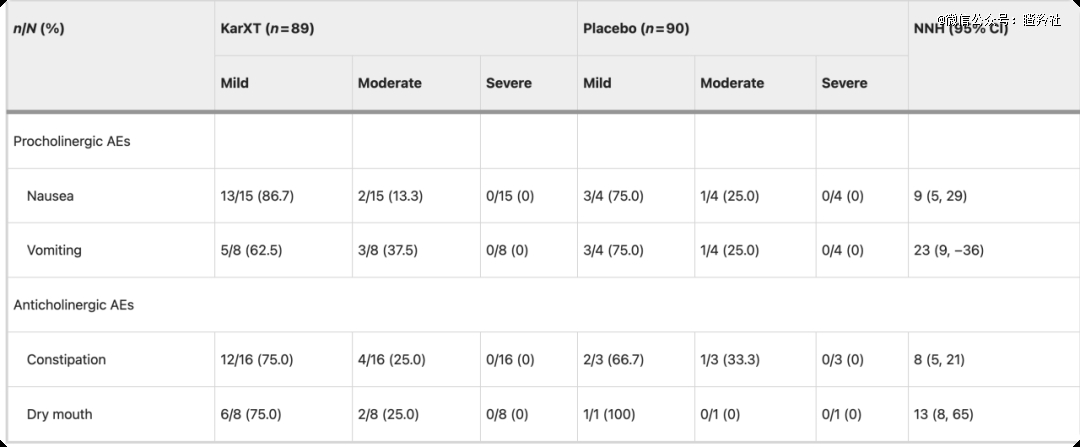The height and width of the screenshot is (447, 1080).
Task: Click the Procholinergic AEs row label
Action: (x=72, y=141)
